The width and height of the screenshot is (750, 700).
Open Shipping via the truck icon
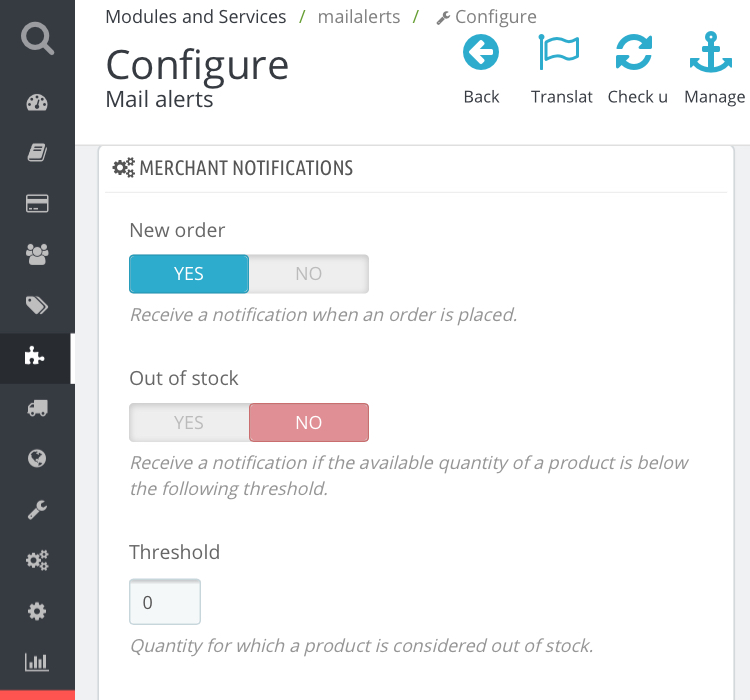37,408
